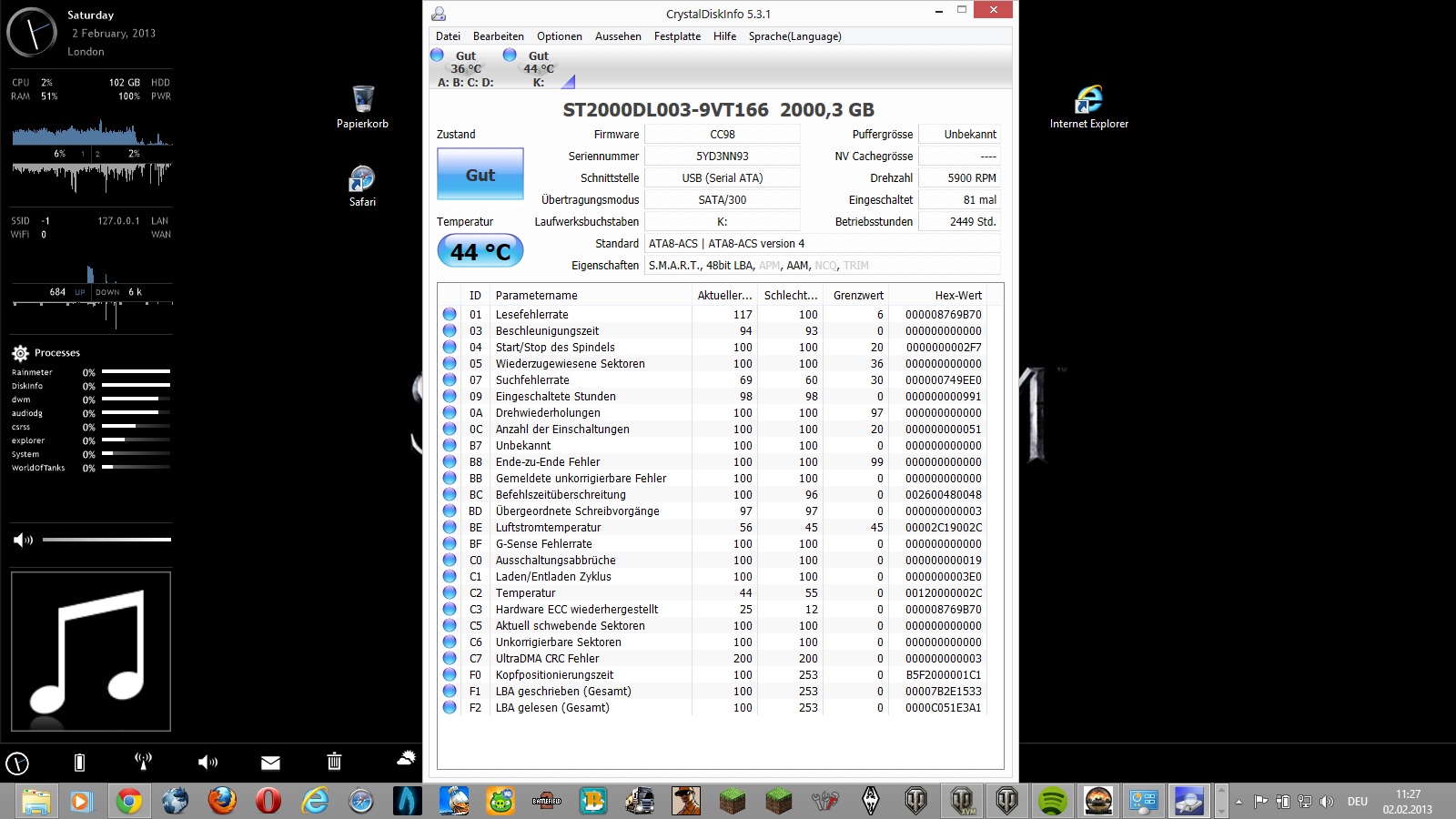Viewport: 1456px width, 819px height.
Task: Click the Processes gear icon
Action: click(20, 353)
